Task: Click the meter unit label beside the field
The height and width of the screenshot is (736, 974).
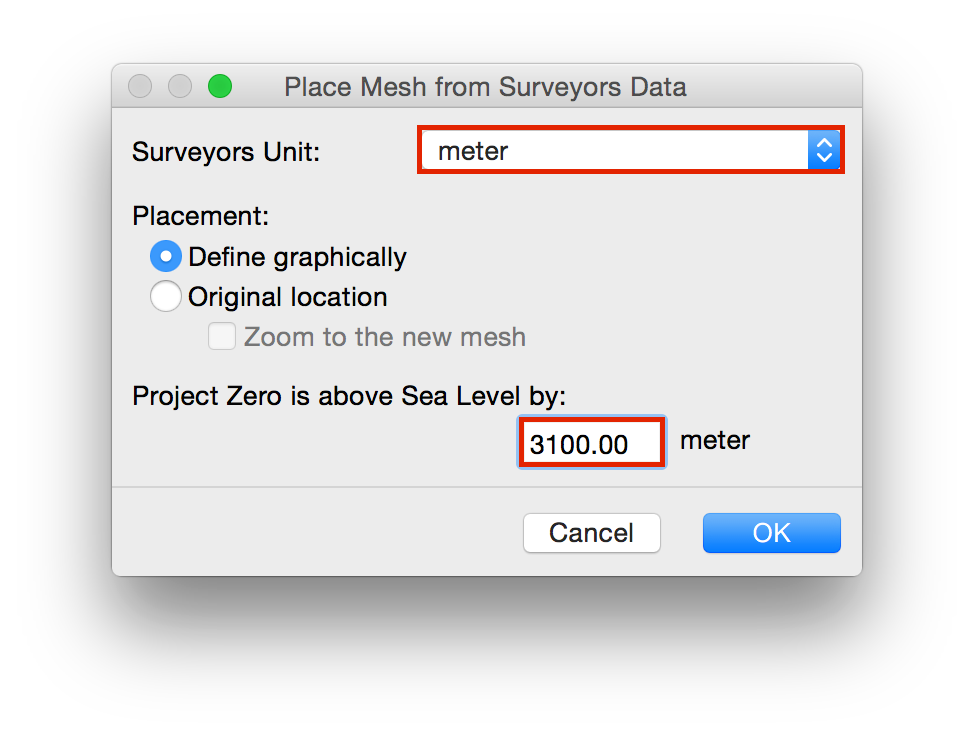Action: (715, 440)
